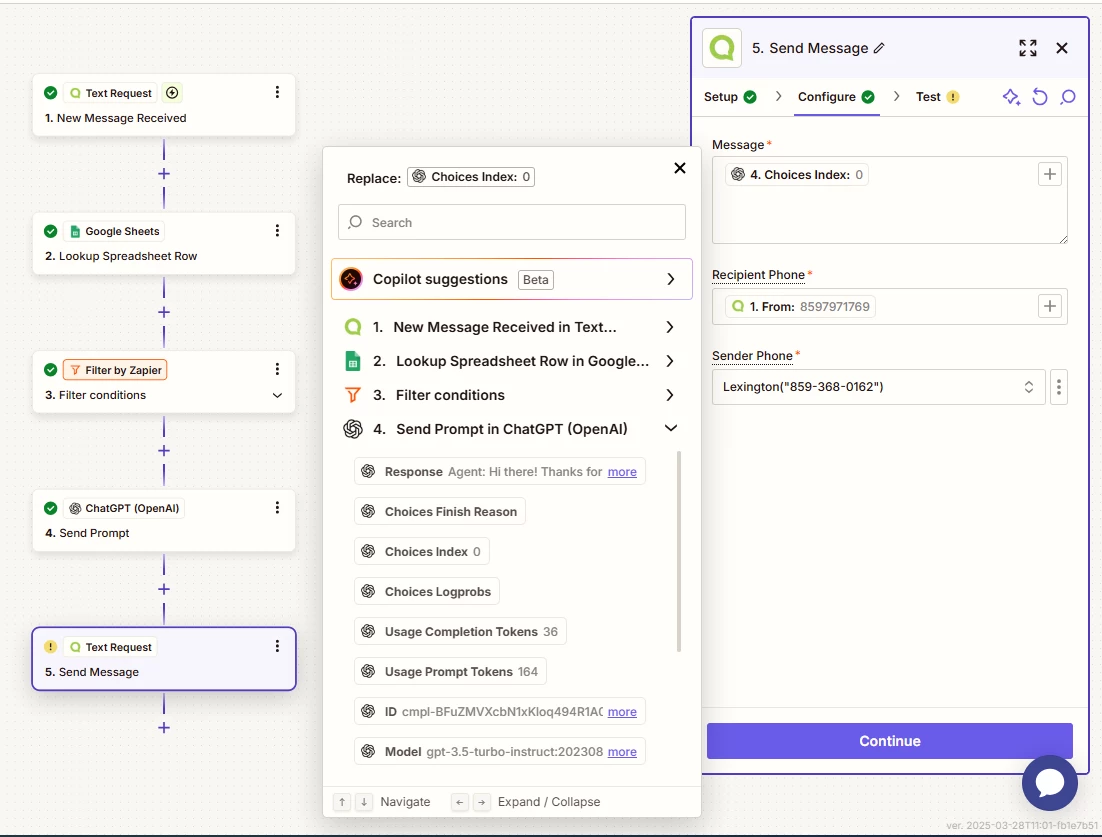The height and width of the screenshot is (837, 1102).
Task: Click the navigate up arrow key icon
Action: pos(342,802)
